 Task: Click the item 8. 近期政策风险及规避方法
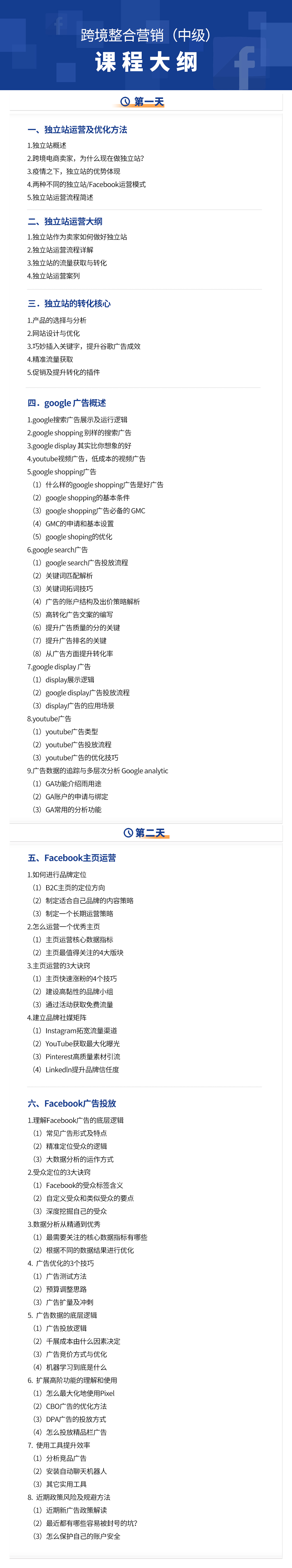(69, 1497)
